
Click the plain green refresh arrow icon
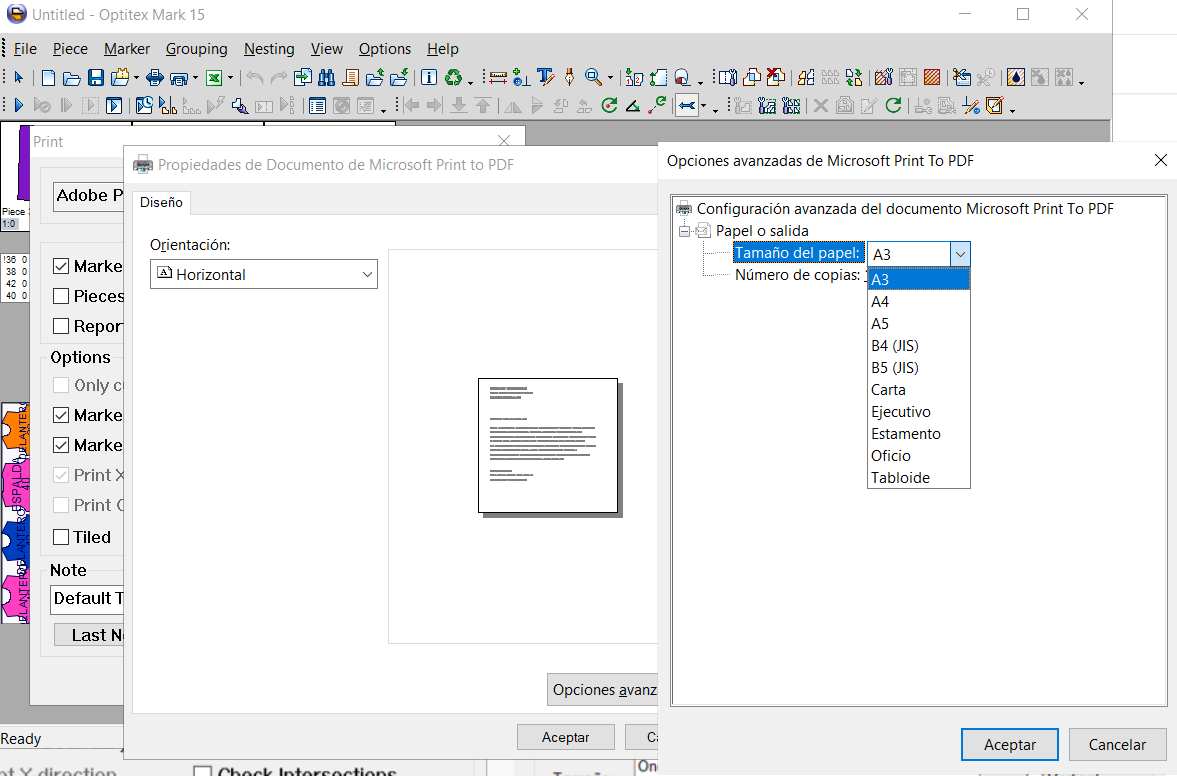(893, 106)
